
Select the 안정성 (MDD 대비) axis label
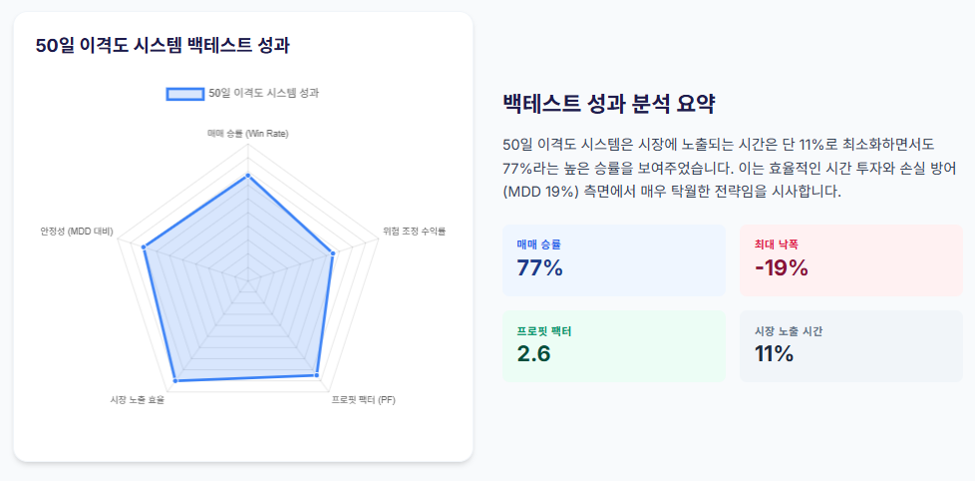tap(77, 231)
